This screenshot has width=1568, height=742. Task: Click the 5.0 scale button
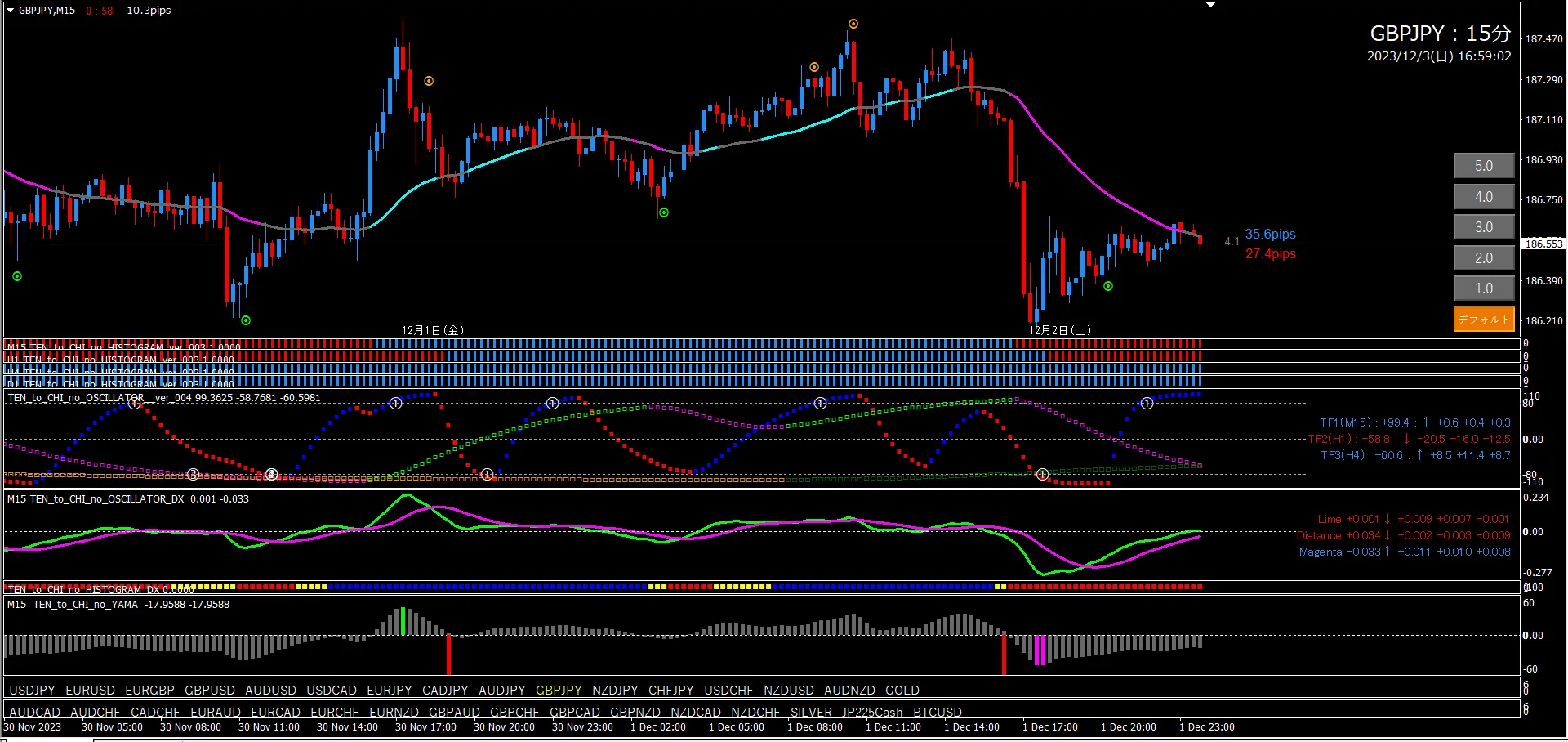(1484, 166)
